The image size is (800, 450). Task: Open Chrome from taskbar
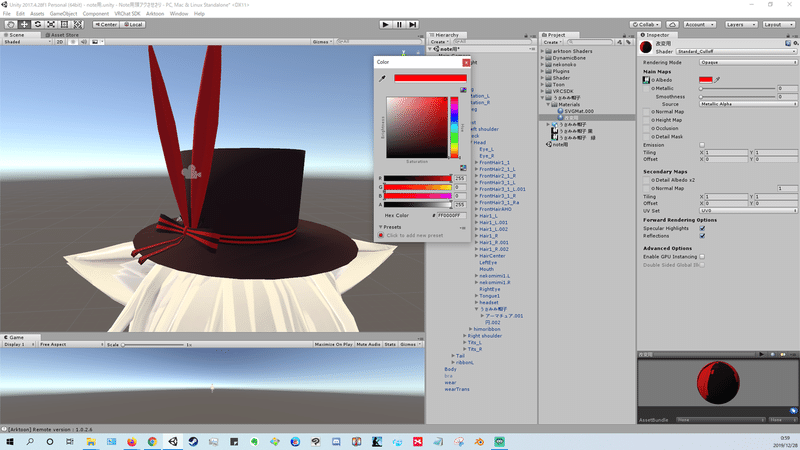point(153,441)
